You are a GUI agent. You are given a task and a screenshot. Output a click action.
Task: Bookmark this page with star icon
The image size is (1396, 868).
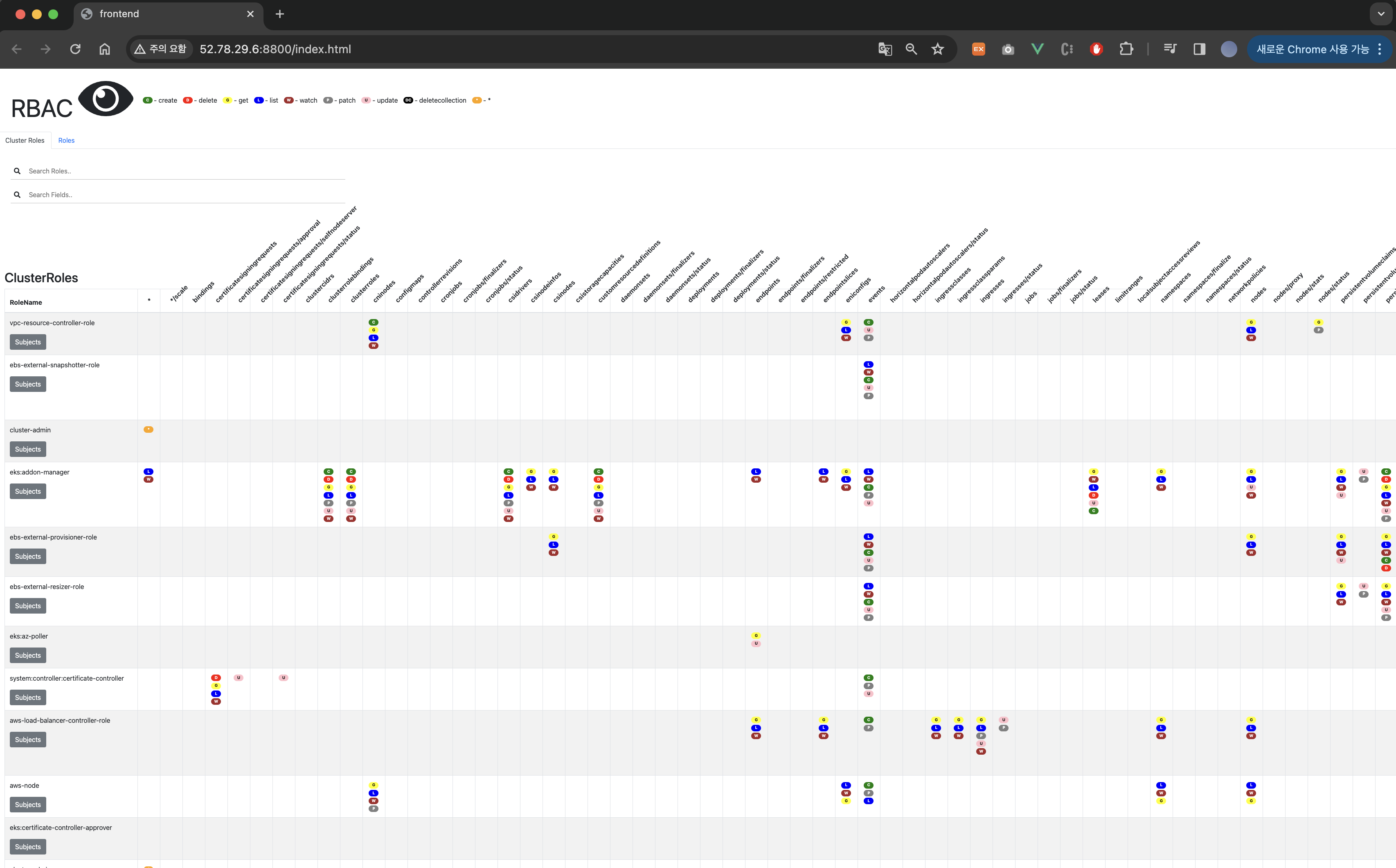click(x=938, y=49)
